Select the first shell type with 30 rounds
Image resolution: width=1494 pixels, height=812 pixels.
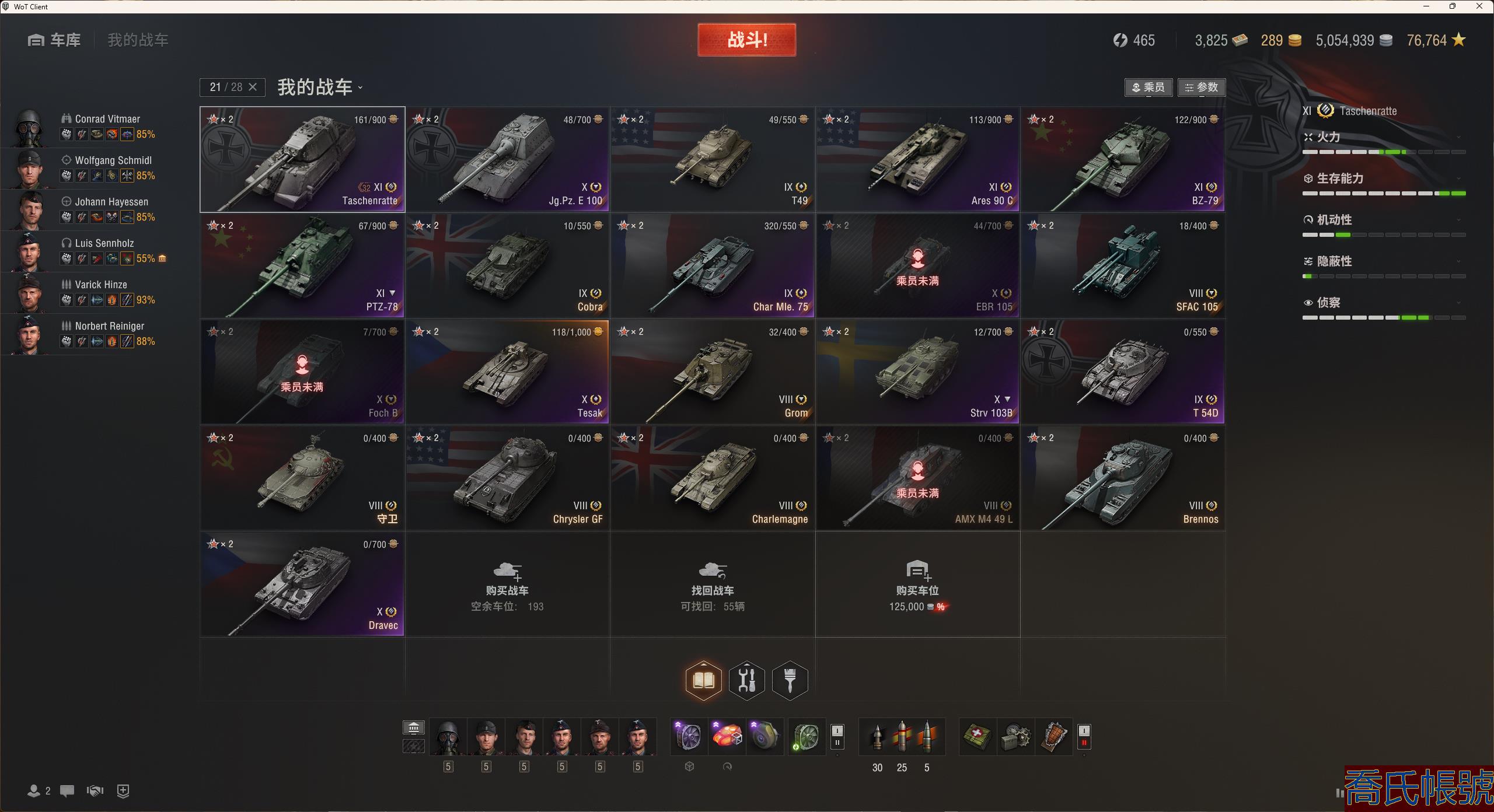pyautogui.click(x=877, y=737)
